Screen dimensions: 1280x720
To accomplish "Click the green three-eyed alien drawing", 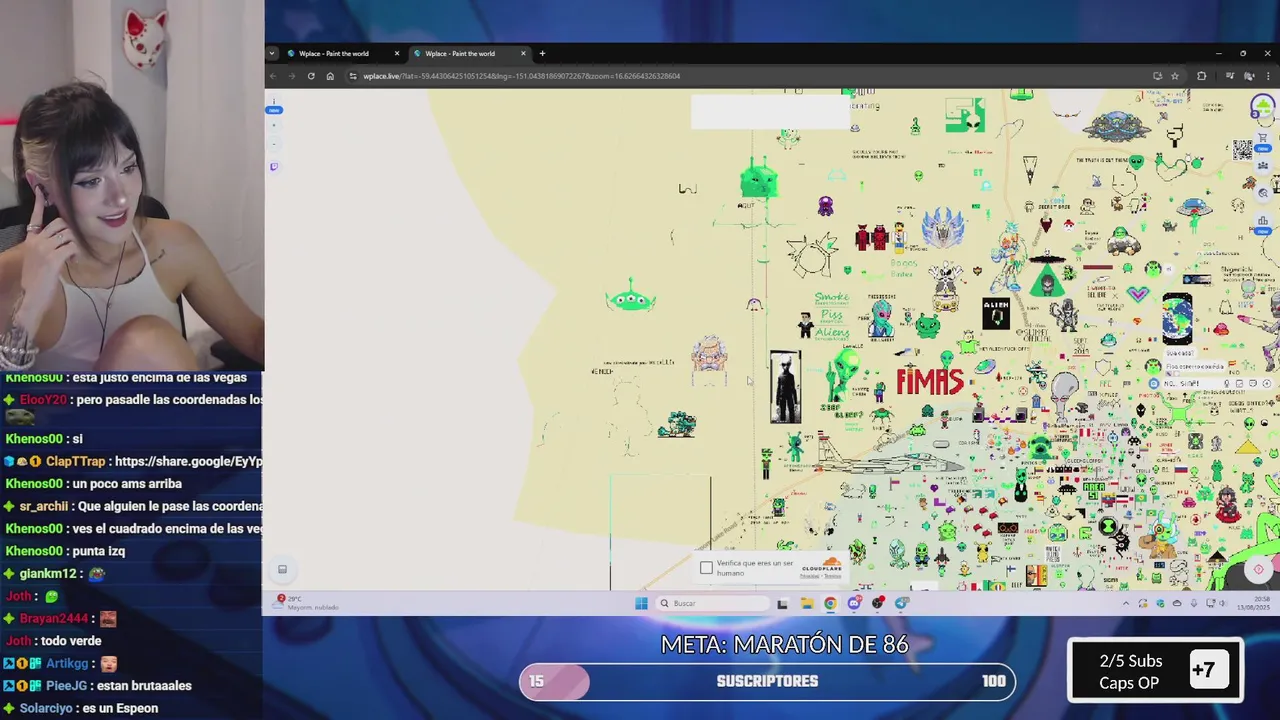I will (631, 298).
